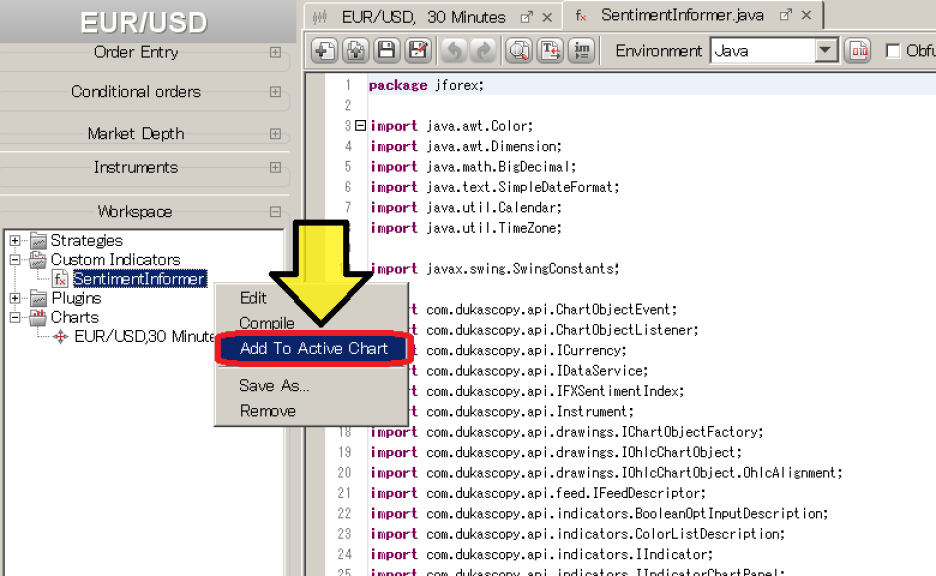Close the SentimentInformer.java tab
Viewport: 936px width, 576px height.
(806, 15)
